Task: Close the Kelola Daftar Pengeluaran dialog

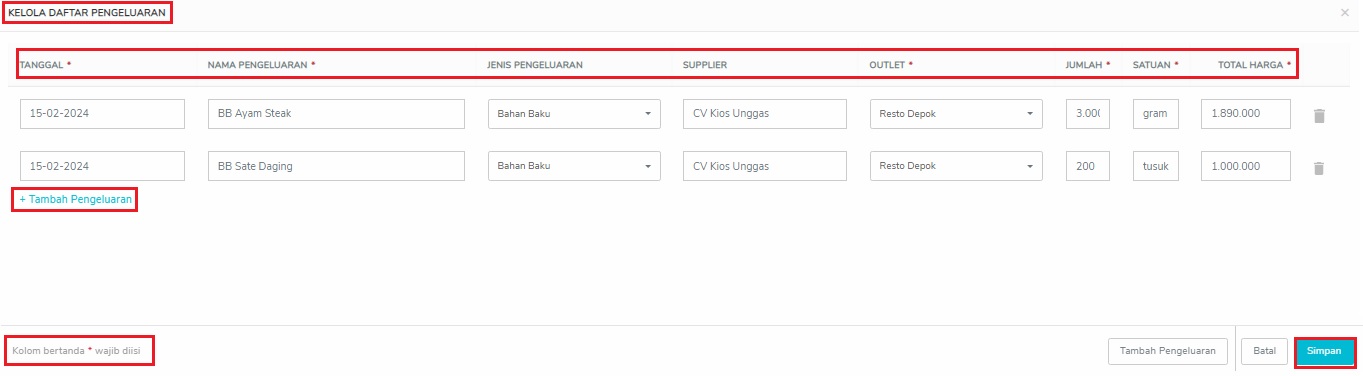Action: (x=1344, y=12)
